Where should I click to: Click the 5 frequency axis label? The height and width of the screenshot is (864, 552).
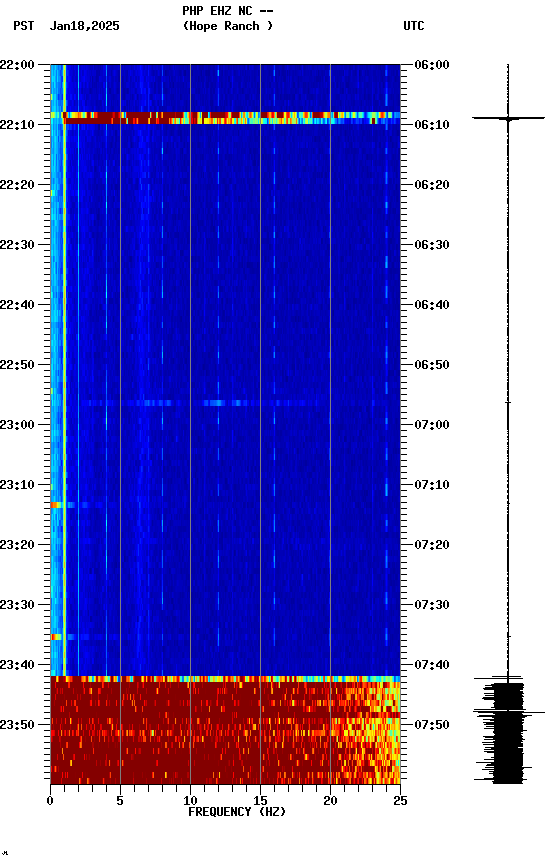[120, 801]
